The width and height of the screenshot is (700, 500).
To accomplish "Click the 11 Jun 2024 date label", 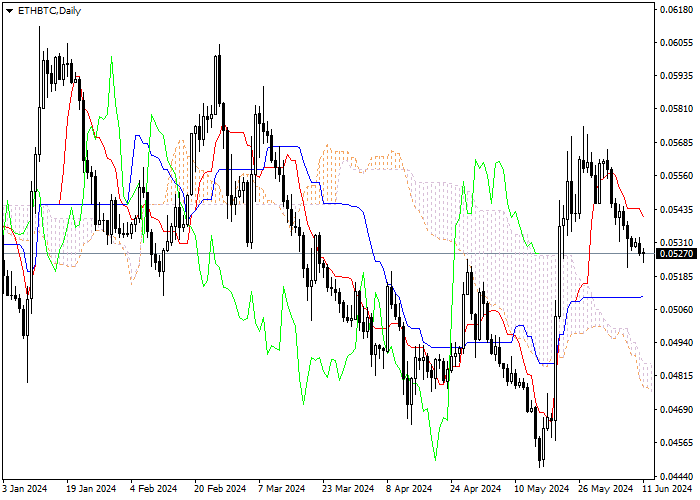I will coord(667,488).
